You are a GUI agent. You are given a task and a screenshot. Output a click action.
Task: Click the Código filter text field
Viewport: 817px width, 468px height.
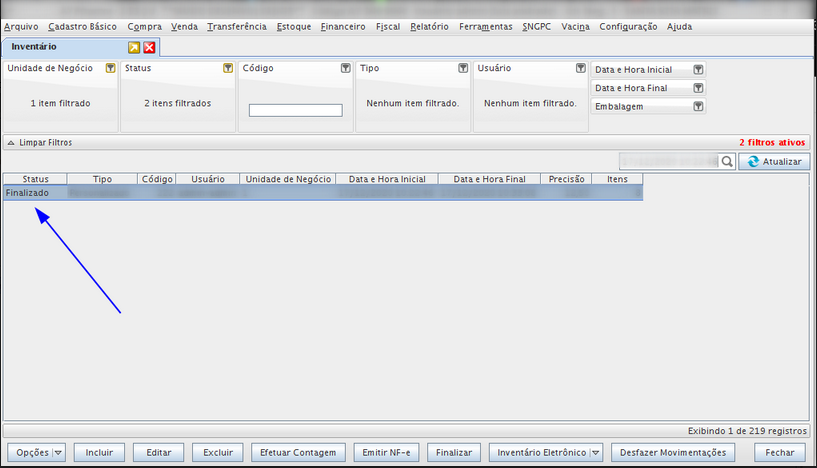295,110
